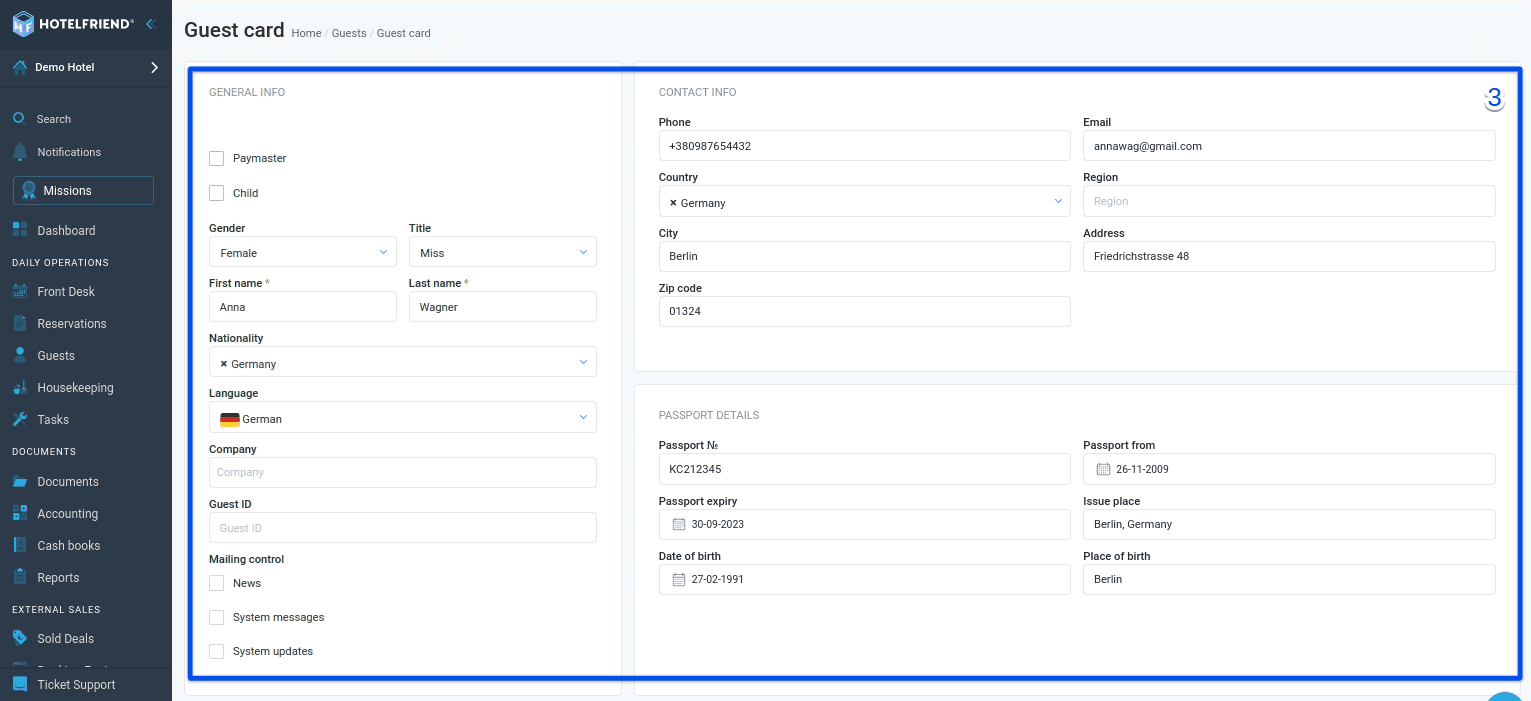This screenshot has height=701, width=1531.
Task: Click the Missions button
Action: tap(83, 190)
